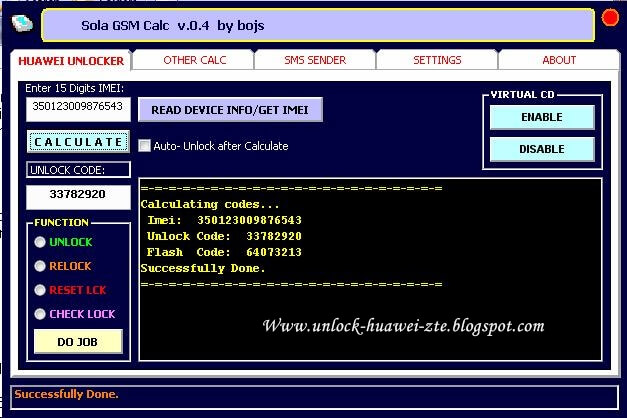Select the RELOCK radio option
Screen dimensions: 627x418
pyautogui.click(x=40, y=266)
